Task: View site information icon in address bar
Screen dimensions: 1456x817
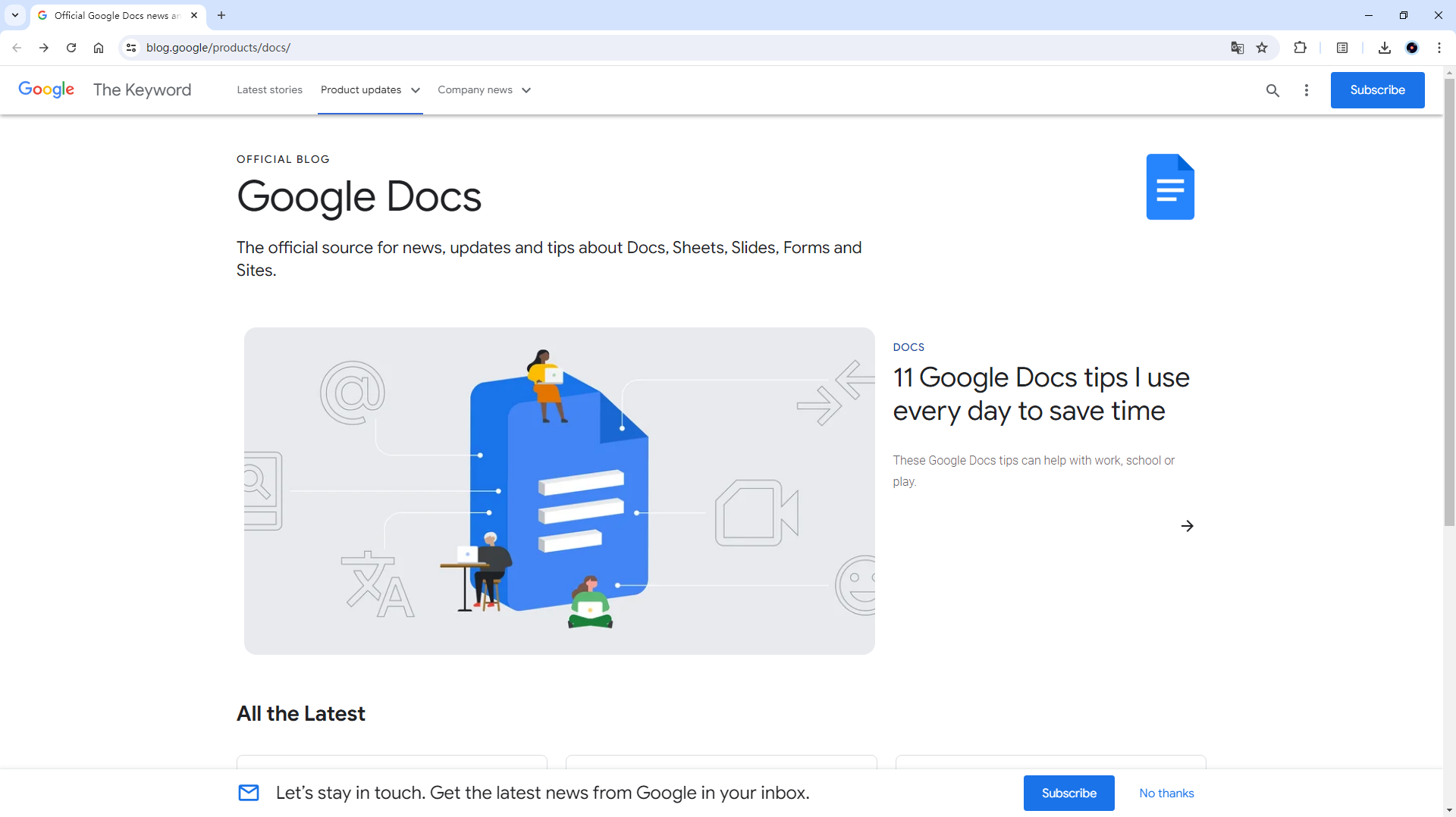Action: (x=131, y=48)
